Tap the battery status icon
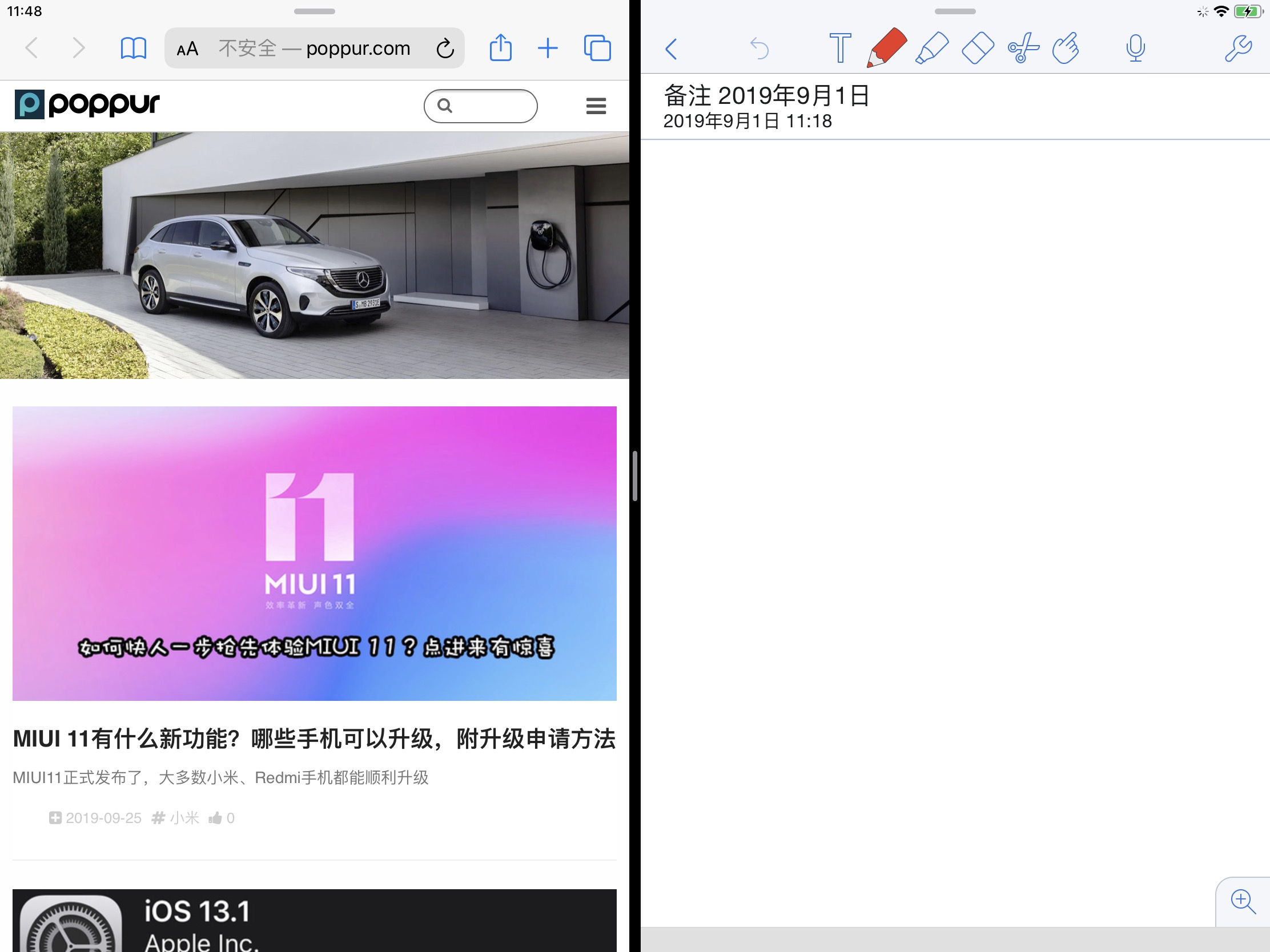This screenshot has width=1270, height=952. (1248, 11)
